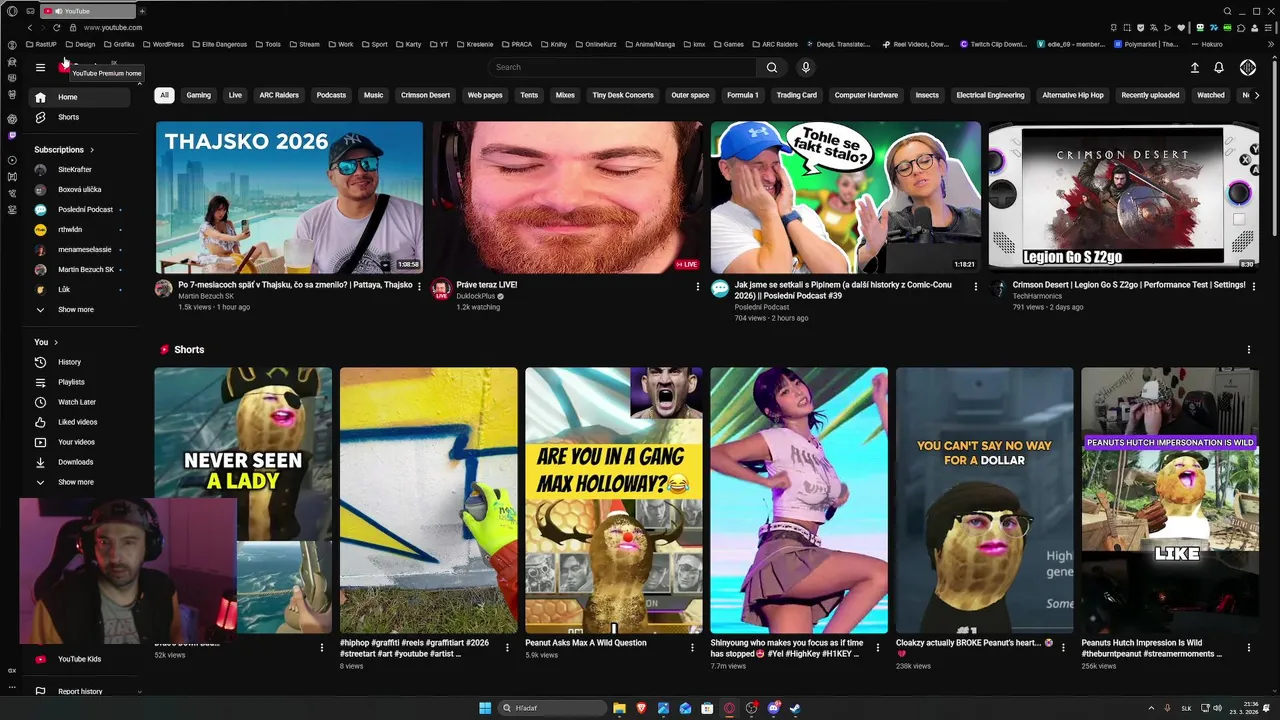The width and height of the screenshot is (1280, 720).
Task: Click the Windows Start button in taskbar
Action: tap(485, 708)
